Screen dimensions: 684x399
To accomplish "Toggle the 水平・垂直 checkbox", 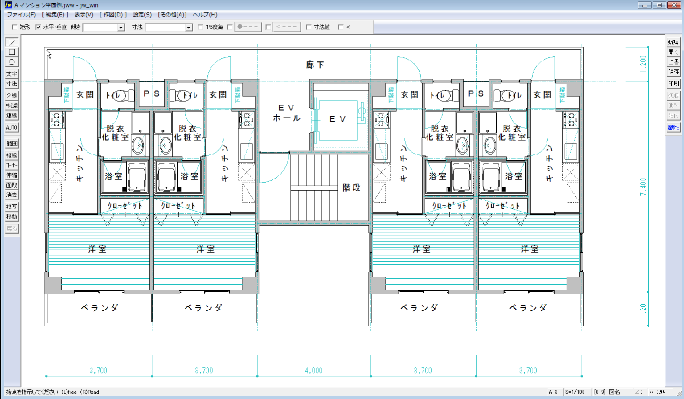I will point(38,27).
